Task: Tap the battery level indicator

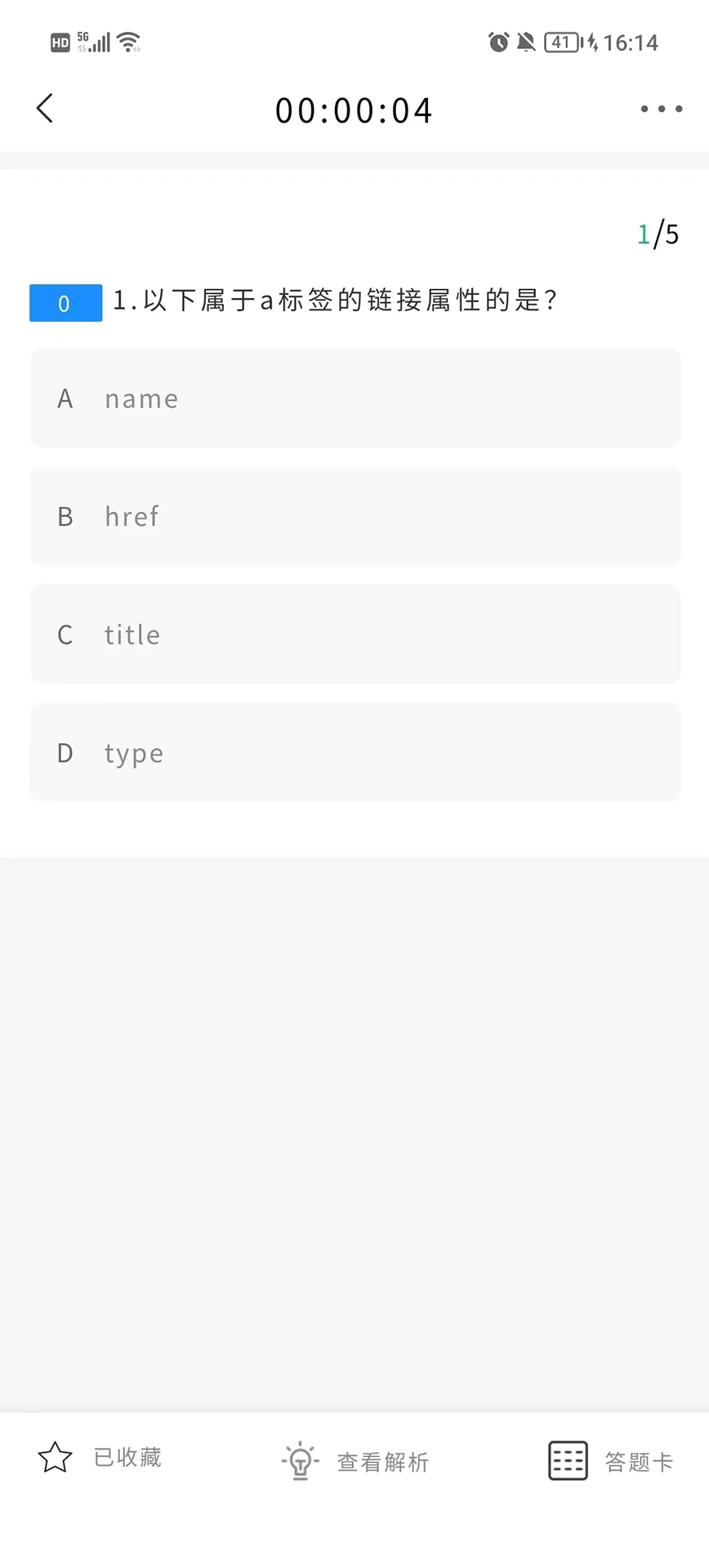Action: point(562,42)
